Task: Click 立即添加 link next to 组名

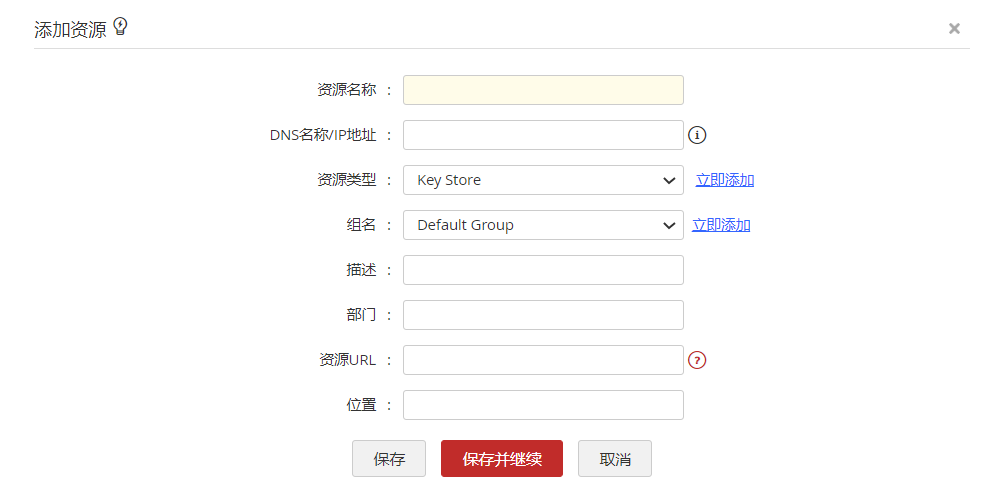Action: pos(721,225)
